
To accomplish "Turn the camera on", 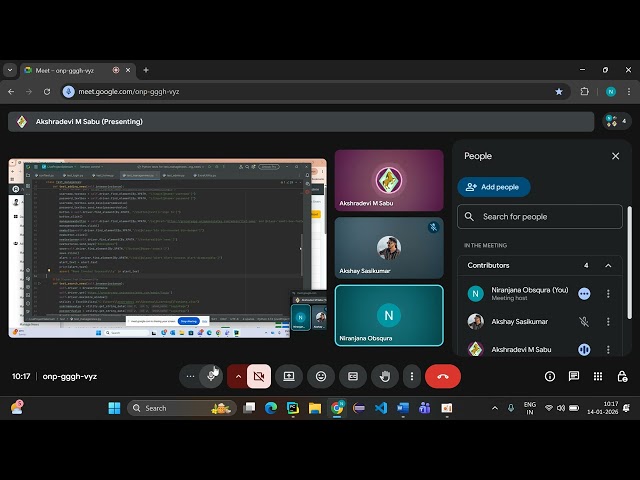I will tap(259, 376).
